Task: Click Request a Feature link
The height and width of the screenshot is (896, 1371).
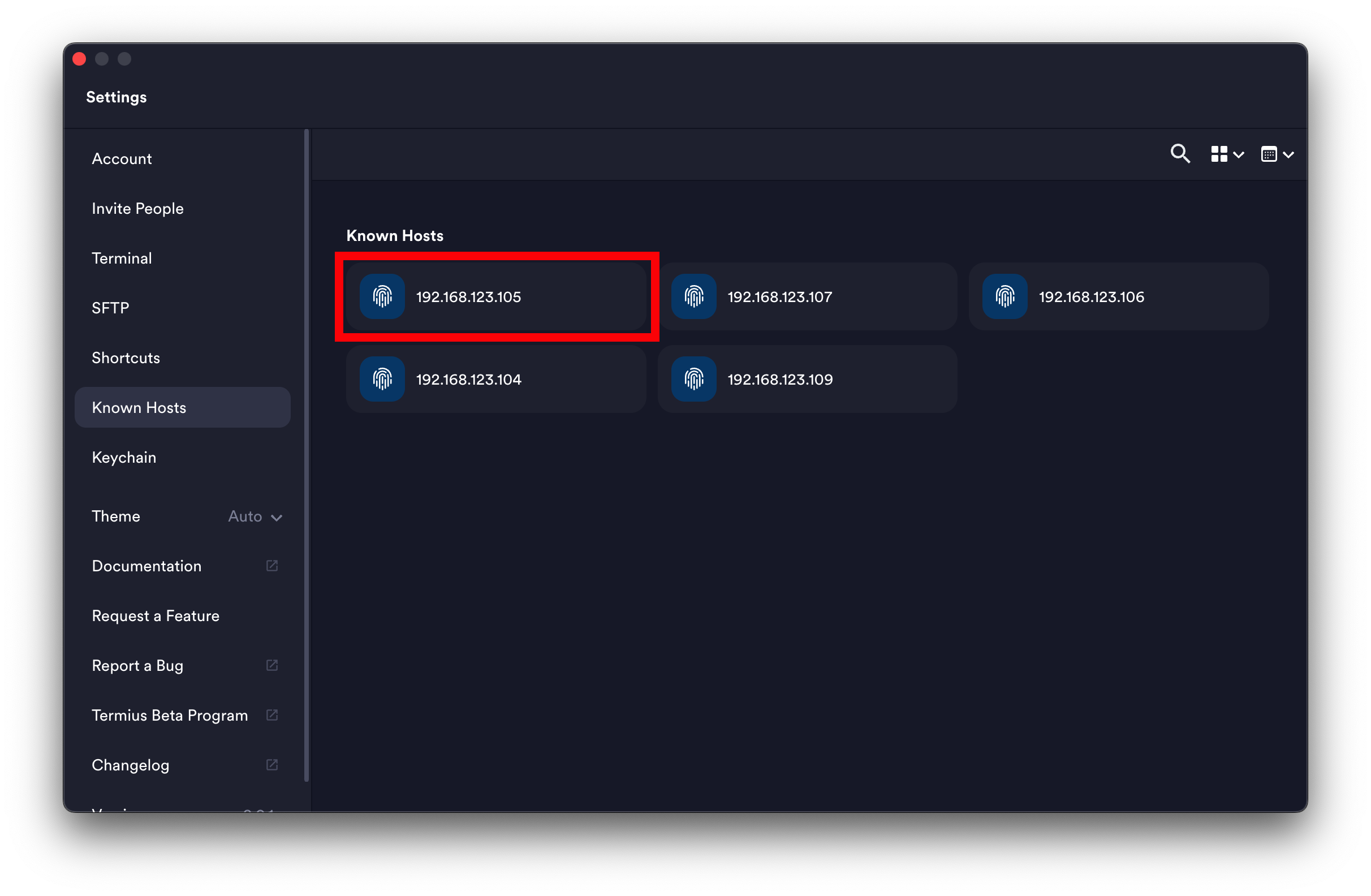Action: pos(156,616)
